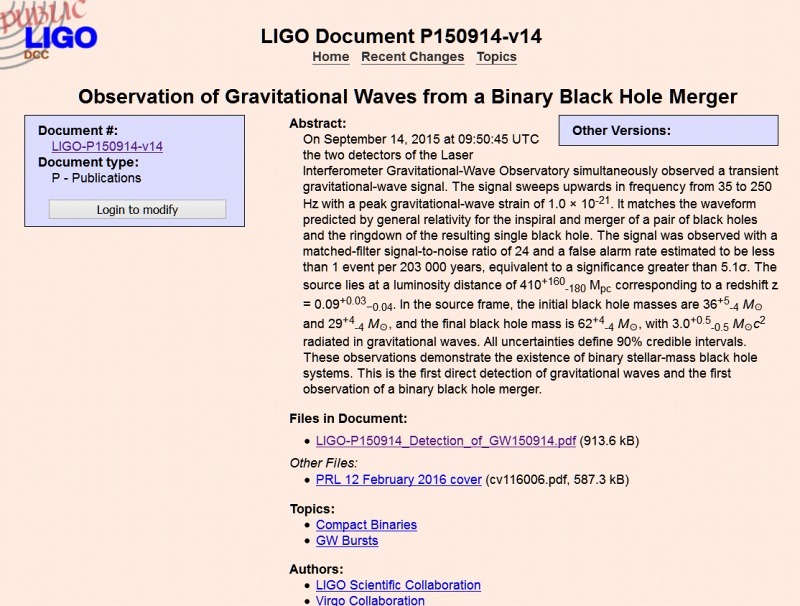This screenshot has width=800, height=606.
Task: Click the 'P - Publications' document type text
Action: (96, 178)
